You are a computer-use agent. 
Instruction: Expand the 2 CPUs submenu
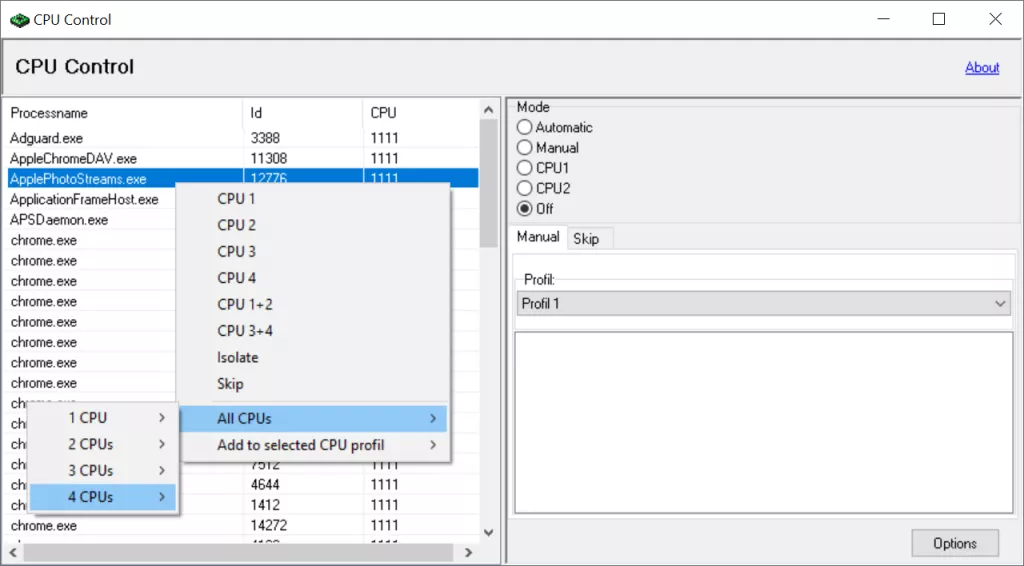(103, 444)
